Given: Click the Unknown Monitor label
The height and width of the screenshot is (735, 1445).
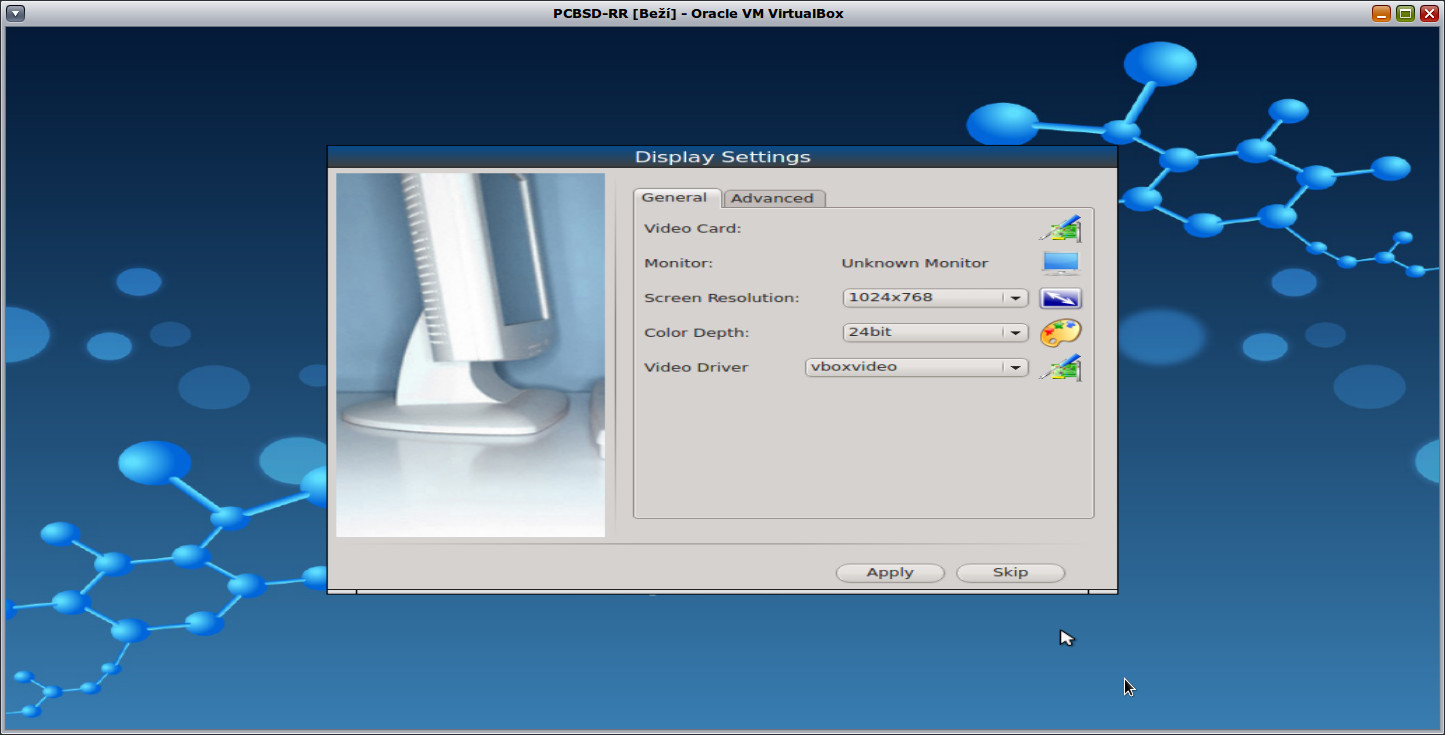Looking at the screenshot, I should pyautogui.click(x=914, y=262).
